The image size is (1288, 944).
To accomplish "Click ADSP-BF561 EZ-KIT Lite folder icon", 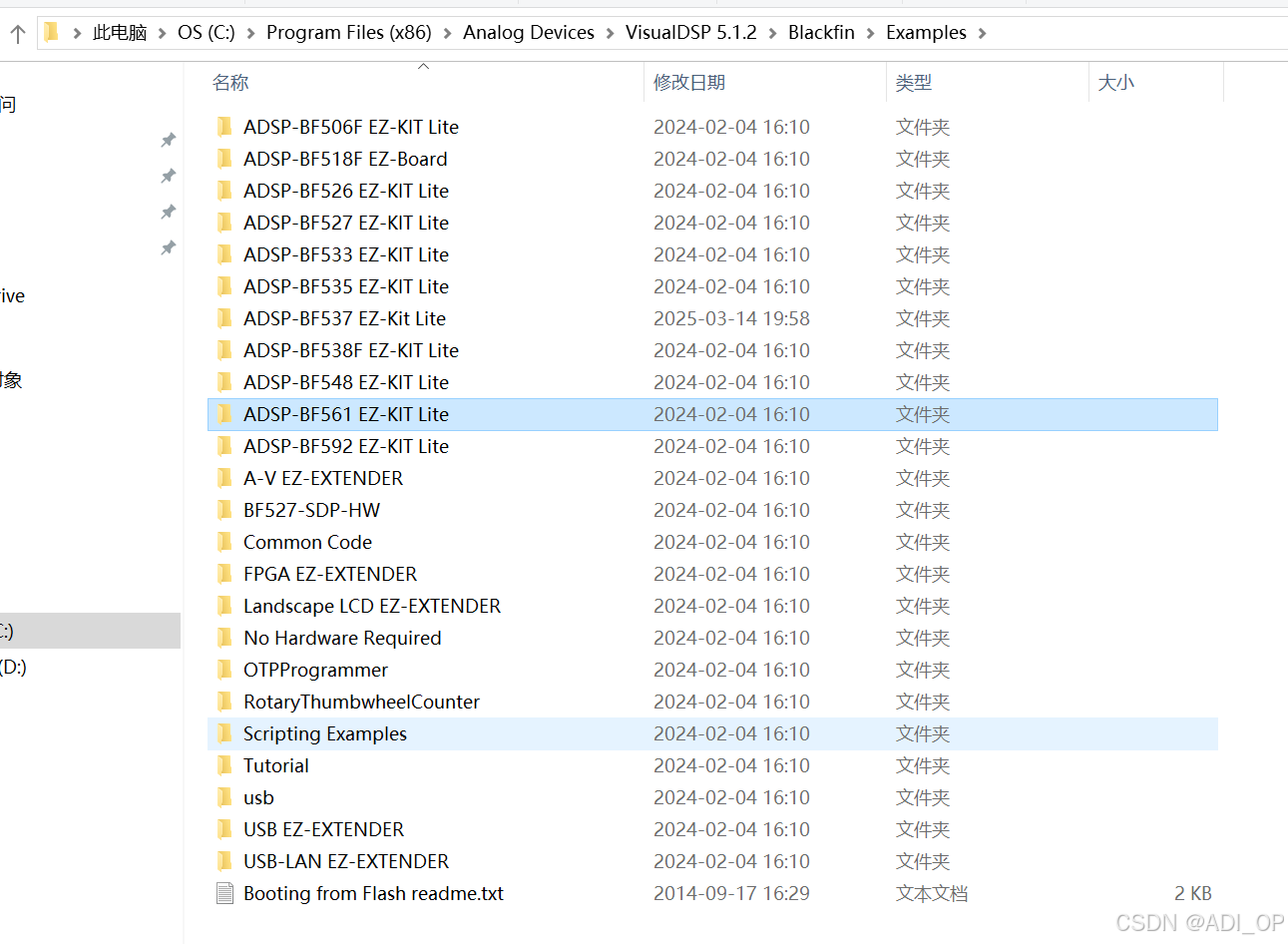I will (x=224, y=414).
